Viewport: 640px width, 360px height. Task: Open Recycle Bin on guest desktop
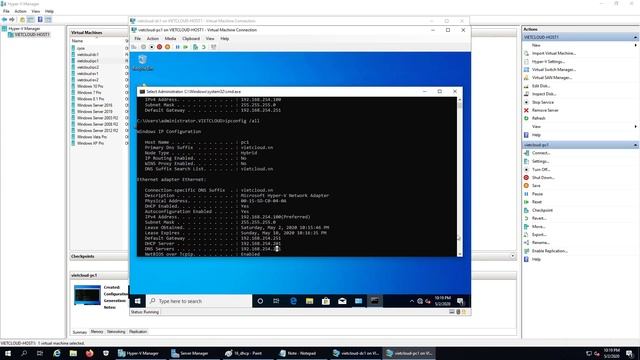[x=142, y=63]
